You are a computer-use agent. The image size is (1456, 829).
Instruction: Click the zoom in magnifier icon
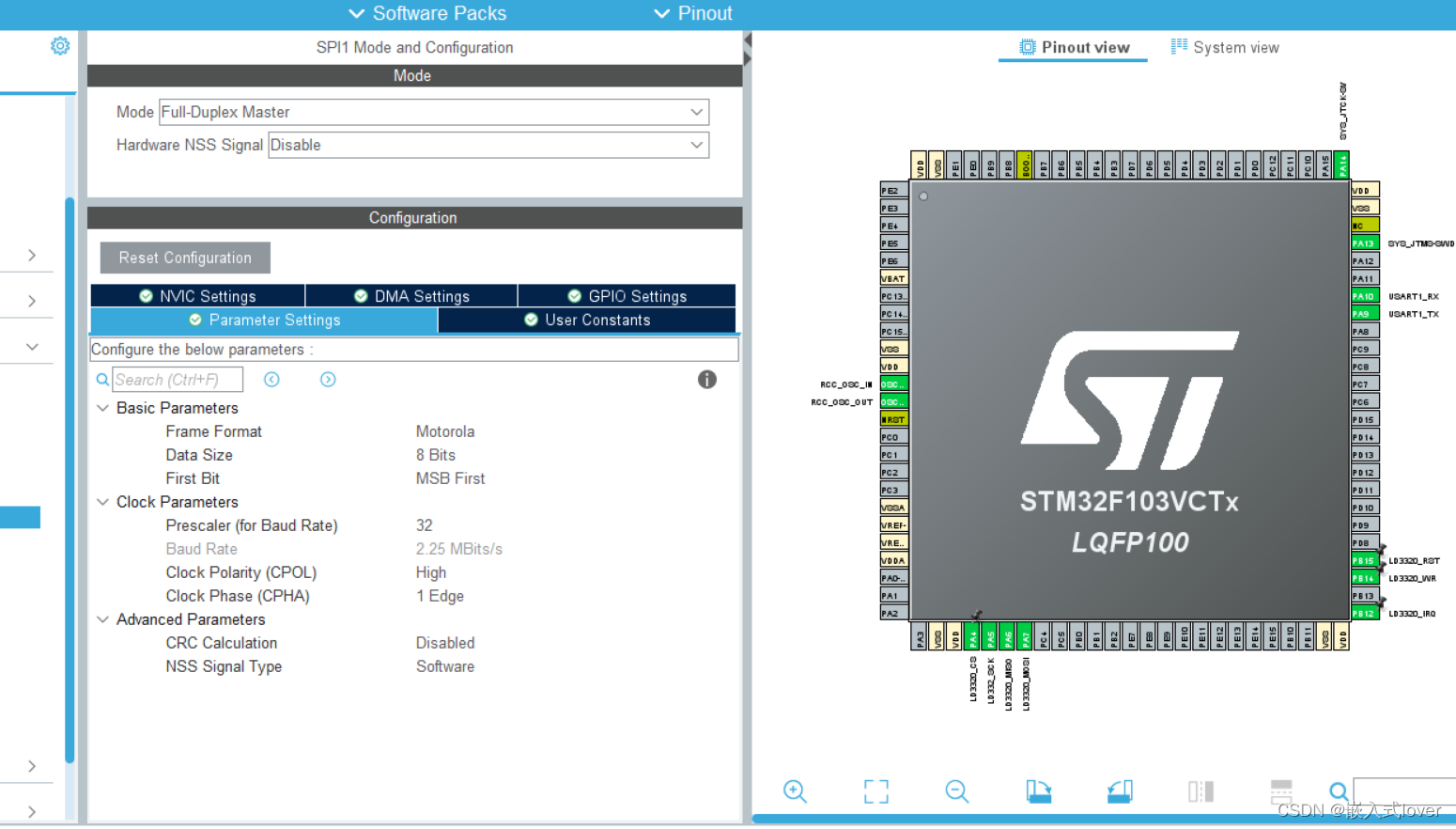795,791
